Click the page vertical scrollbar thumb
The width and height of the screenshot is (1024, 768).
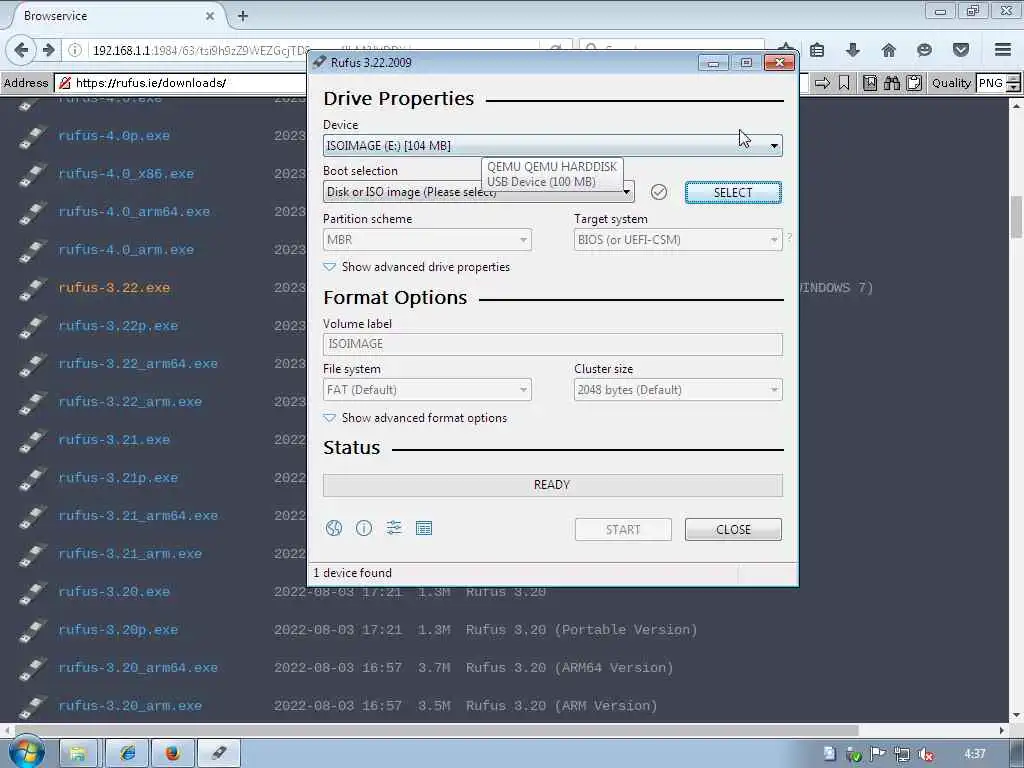pos(1016,217)
